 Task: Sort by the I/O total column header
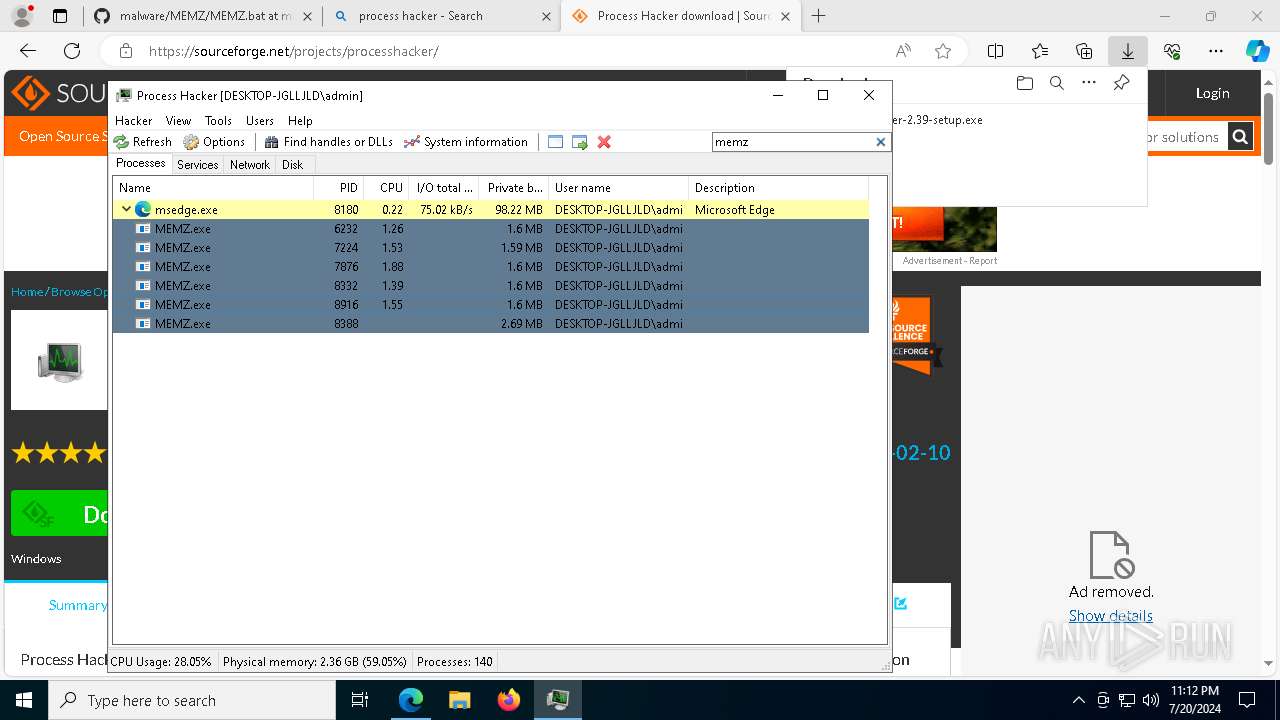pos(444,188)
